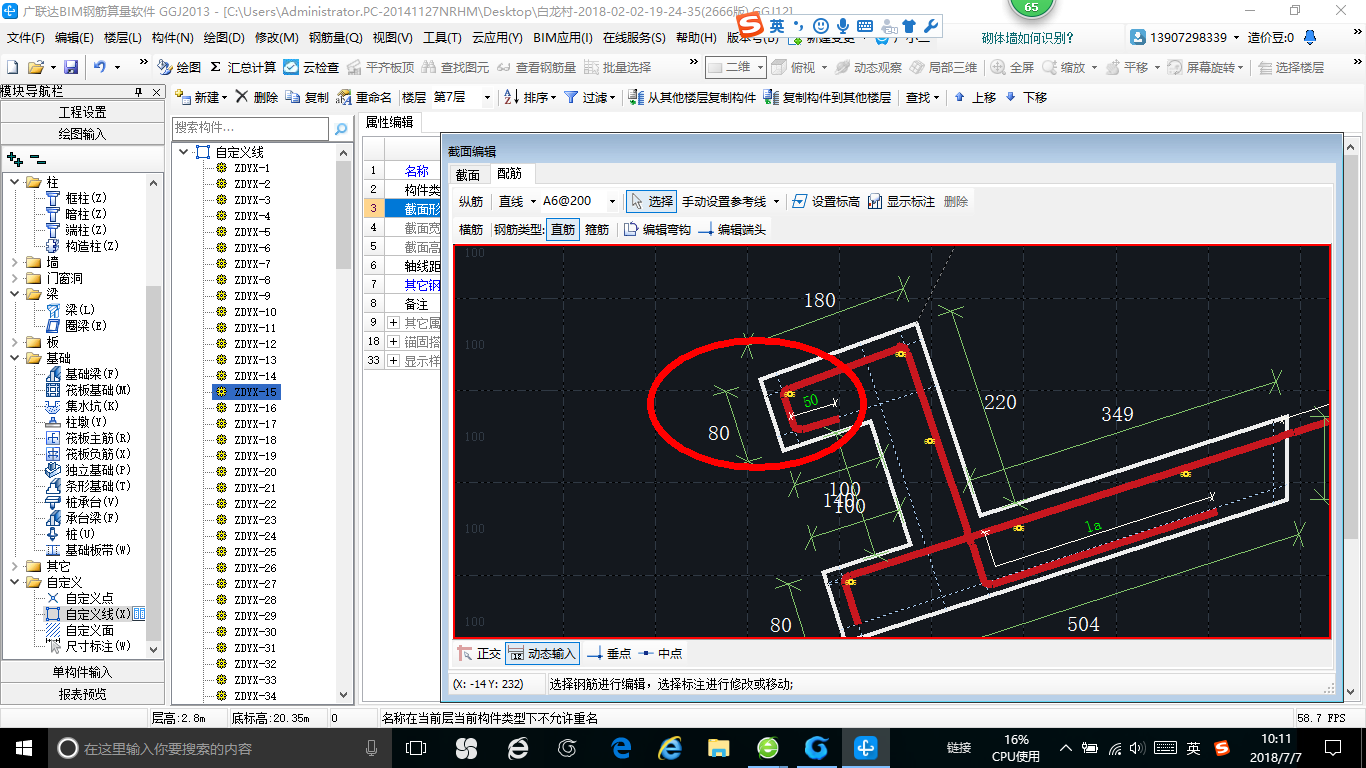Viewport: 1366px width, 768px height.
Task: Click 复制构件到其他楼层
Action: 827,97
